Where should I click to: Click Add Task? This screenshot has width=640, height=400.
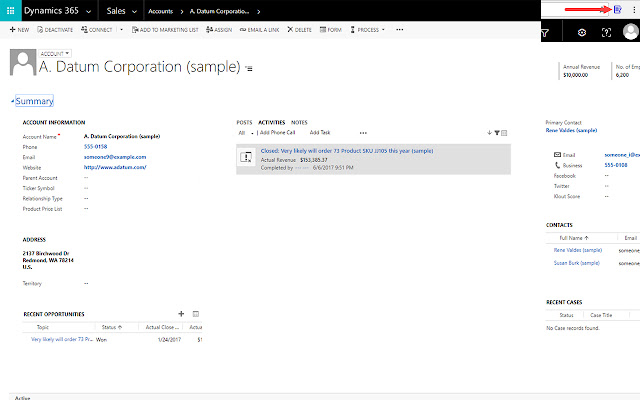click(320, 133)
